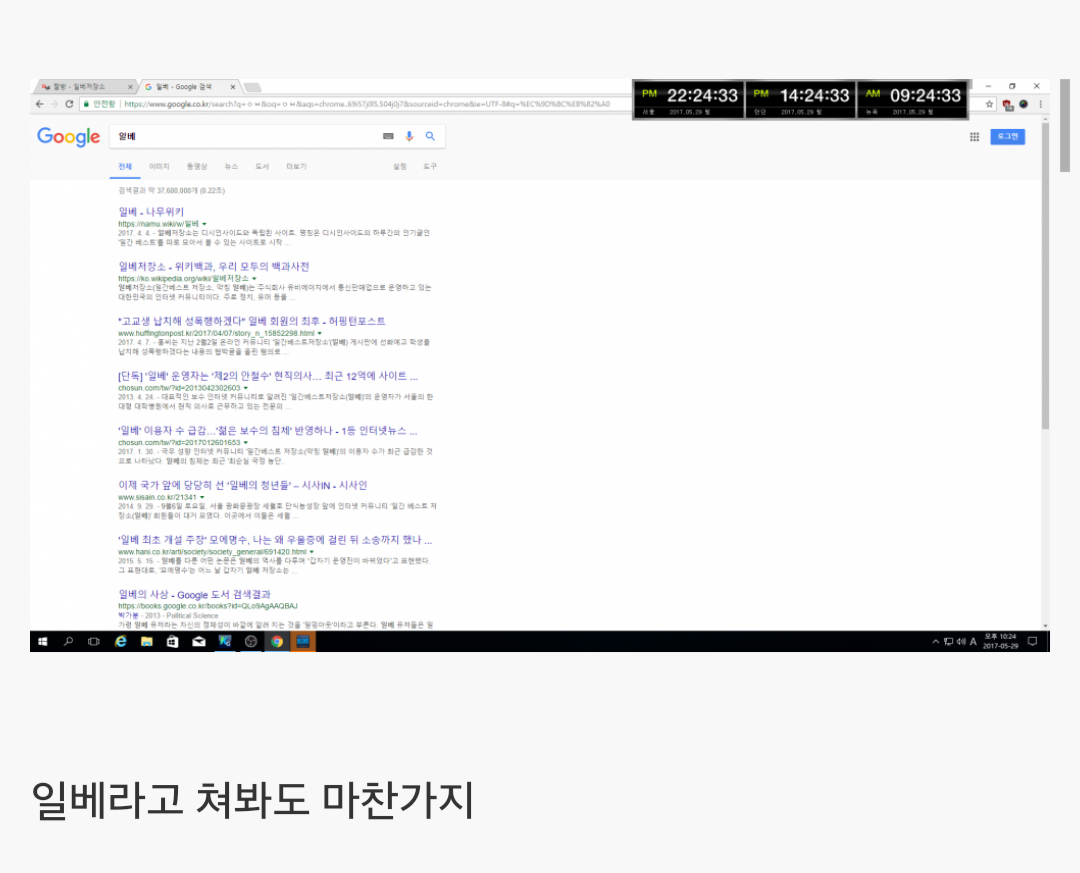Click the taskbar clock showing 10:24
The height and width of the screenshot is (873, 1080).
1000,641
